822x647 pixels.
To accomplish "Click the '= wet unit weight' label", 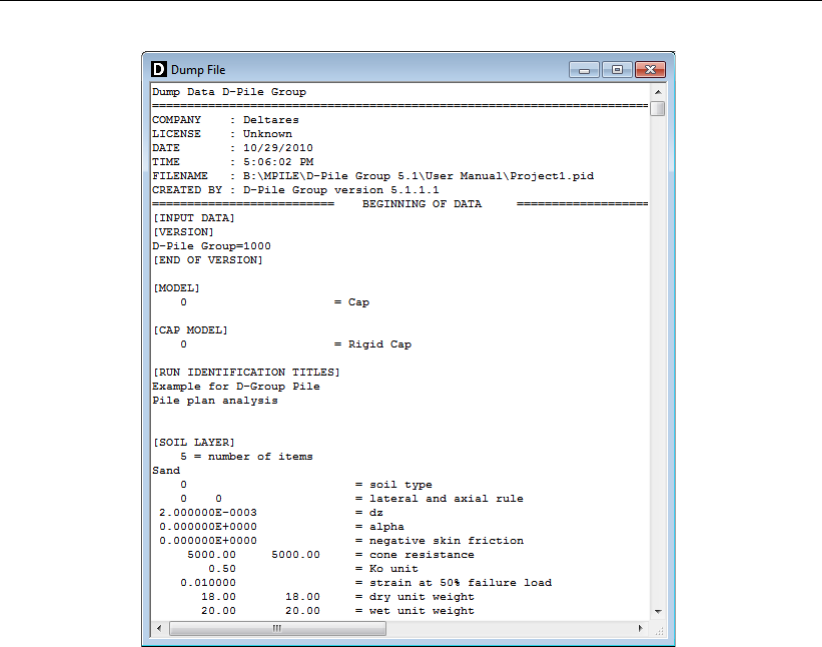I will [x=415, y=611].
